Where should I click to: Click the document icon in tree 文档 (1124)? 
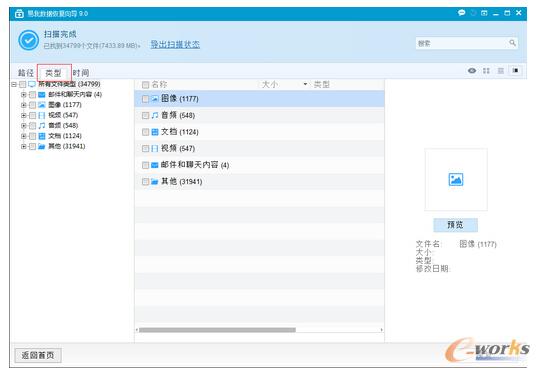[x=42, y=136]
